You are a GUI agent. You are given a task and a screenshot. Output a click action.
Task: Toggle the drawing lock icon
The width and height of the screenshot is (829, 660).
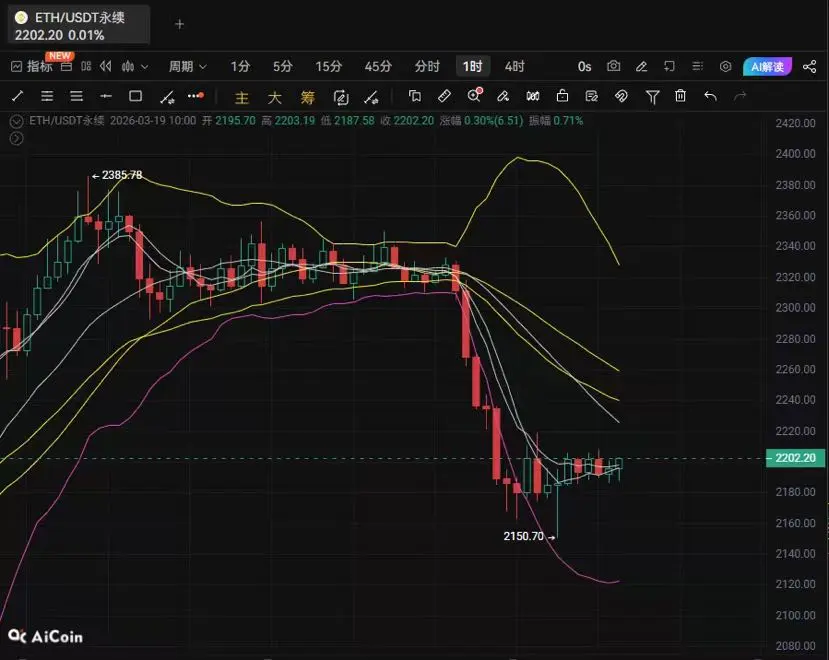pyautogui.click(x=563, y=96)
